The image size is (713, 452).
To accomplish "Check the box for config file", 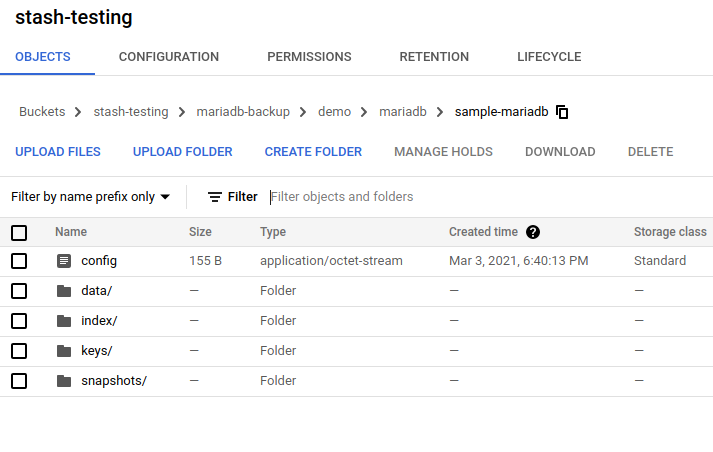I will (19, 261).
